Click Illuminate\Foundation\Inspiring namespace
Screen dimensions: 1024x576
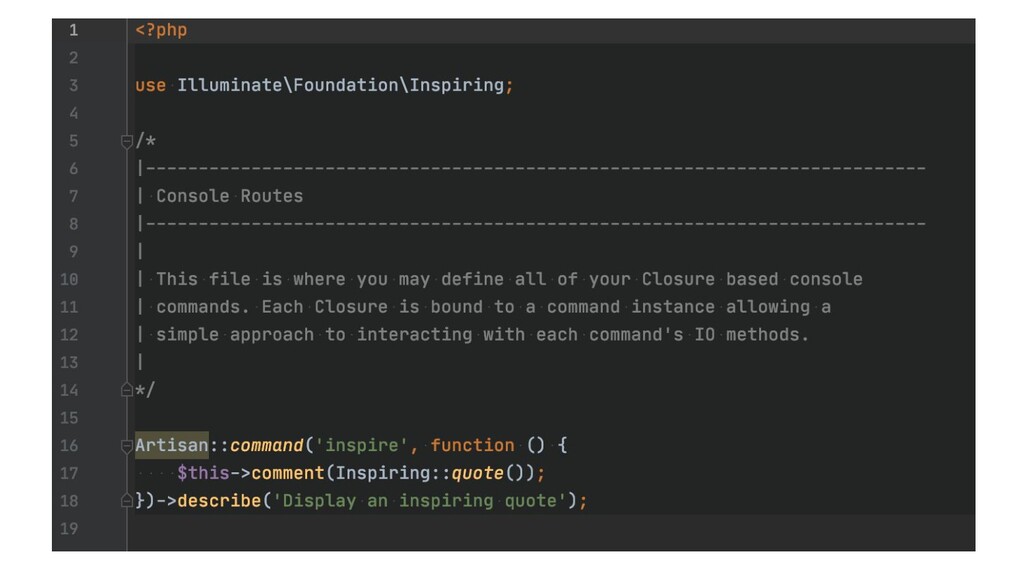click(340, 86)
